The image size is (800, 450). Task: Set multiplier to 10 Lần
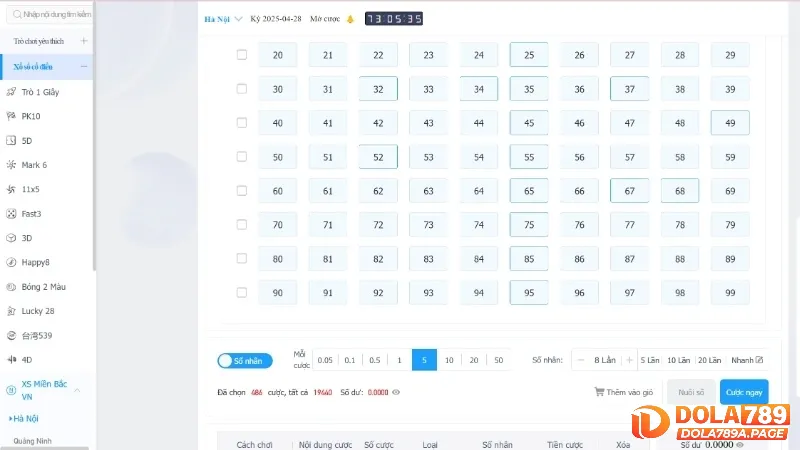click(x=679, y=360)
